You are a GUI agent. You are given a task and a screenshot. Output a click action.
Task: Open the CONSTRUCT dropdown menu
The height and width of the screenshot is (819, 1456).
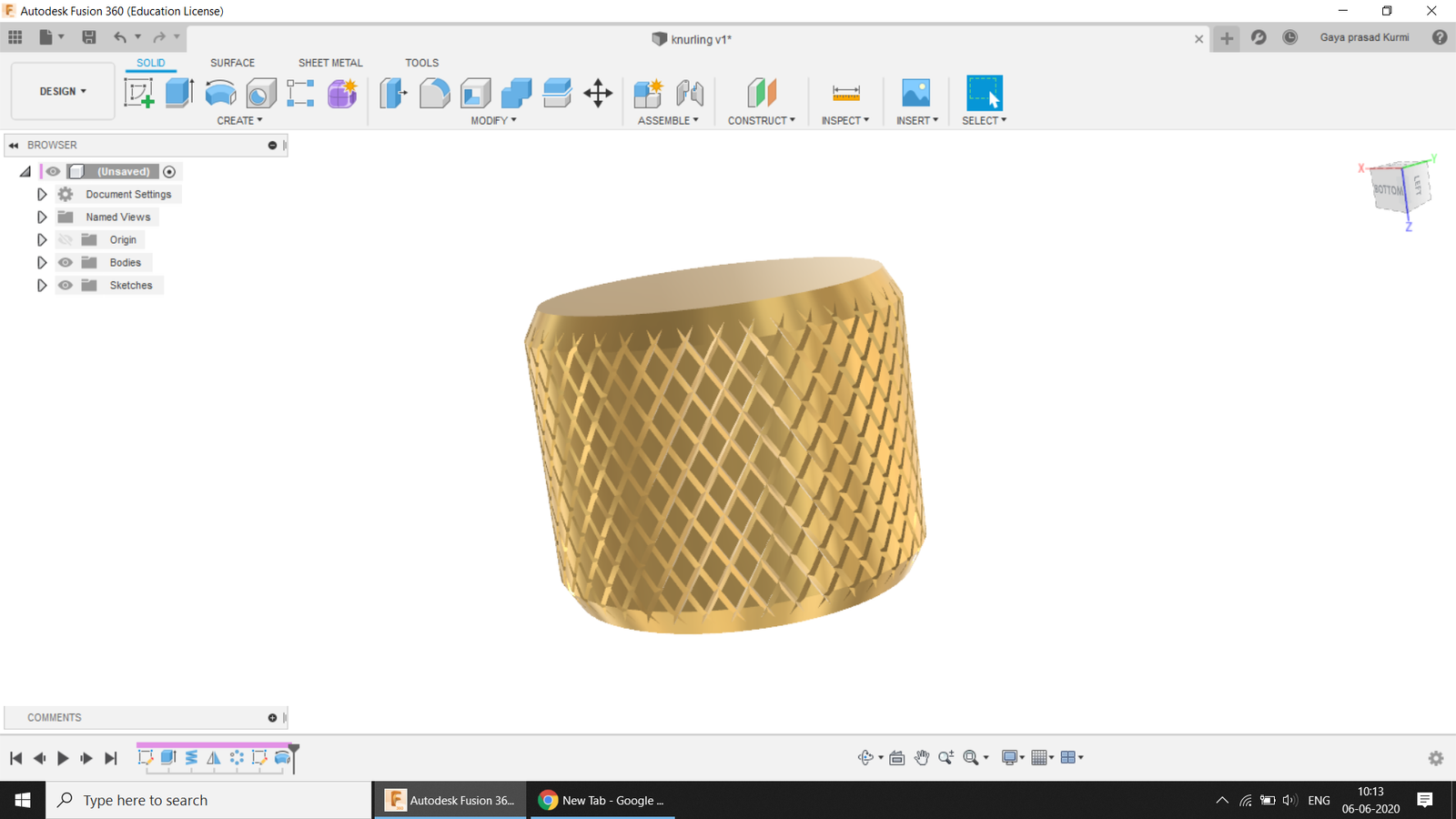(x=762, y=120)
